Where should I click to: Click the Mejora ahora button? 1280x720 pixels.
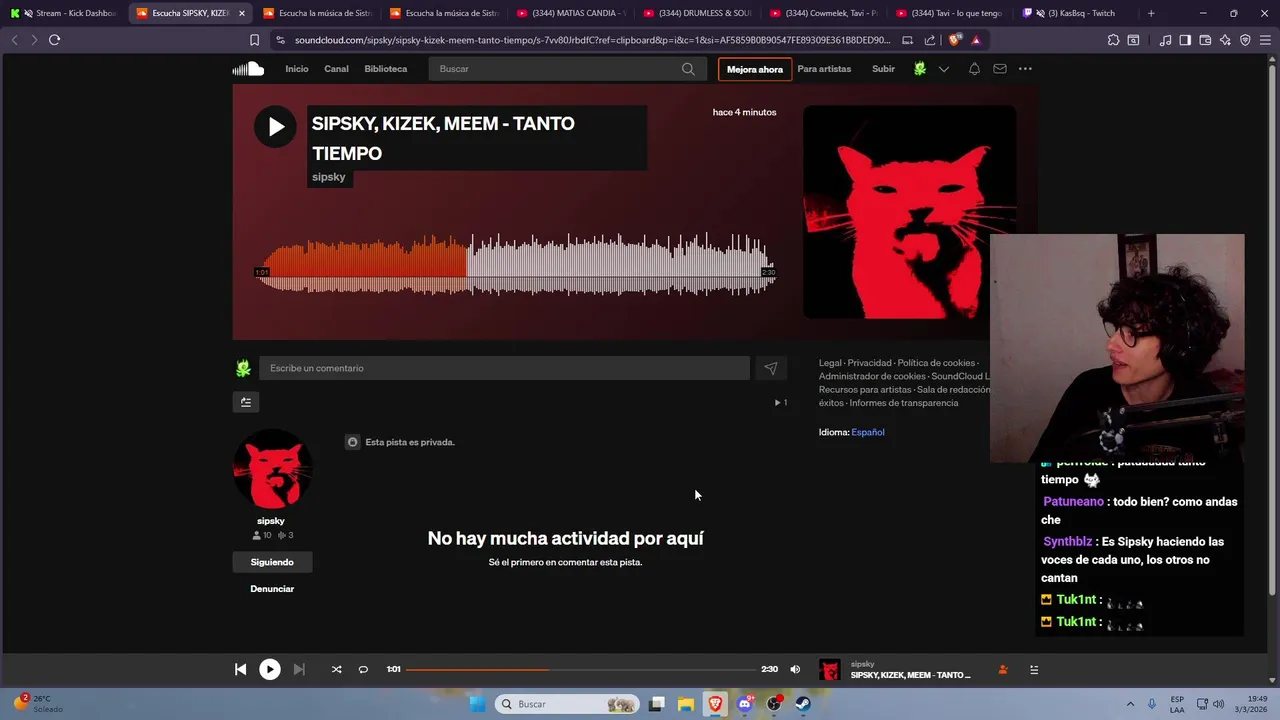(755, 69)
